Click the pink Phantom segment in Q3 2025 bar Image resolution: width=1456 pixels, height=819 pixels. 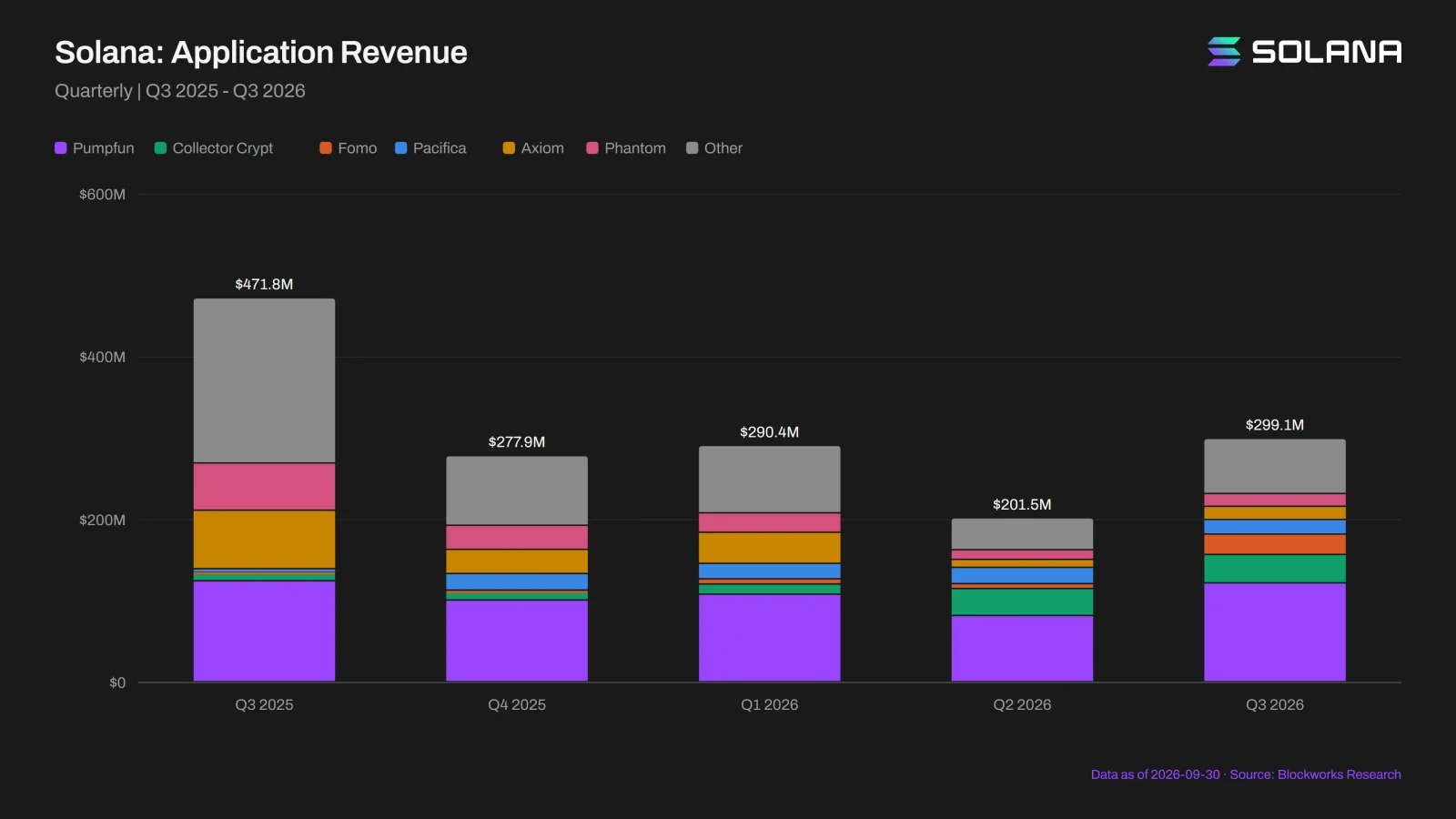pos(264,487)
